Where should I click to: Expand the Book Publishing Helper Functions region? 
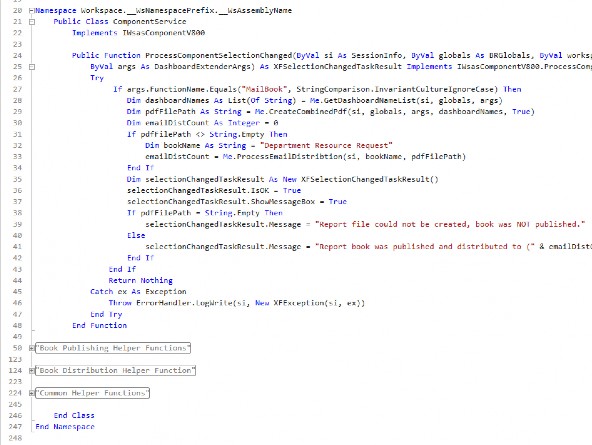pos(32,348)
